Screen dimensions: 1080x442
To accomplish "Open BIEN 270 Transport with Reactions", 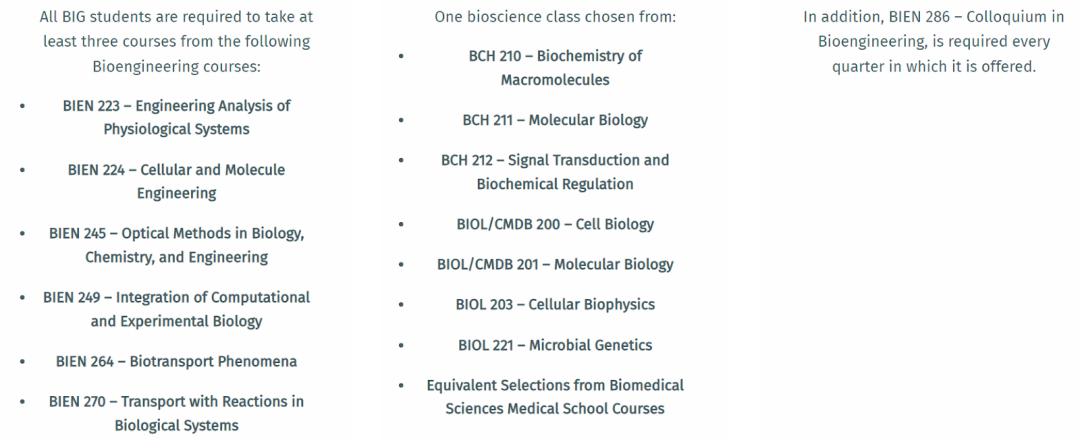I will coord(176,413).
